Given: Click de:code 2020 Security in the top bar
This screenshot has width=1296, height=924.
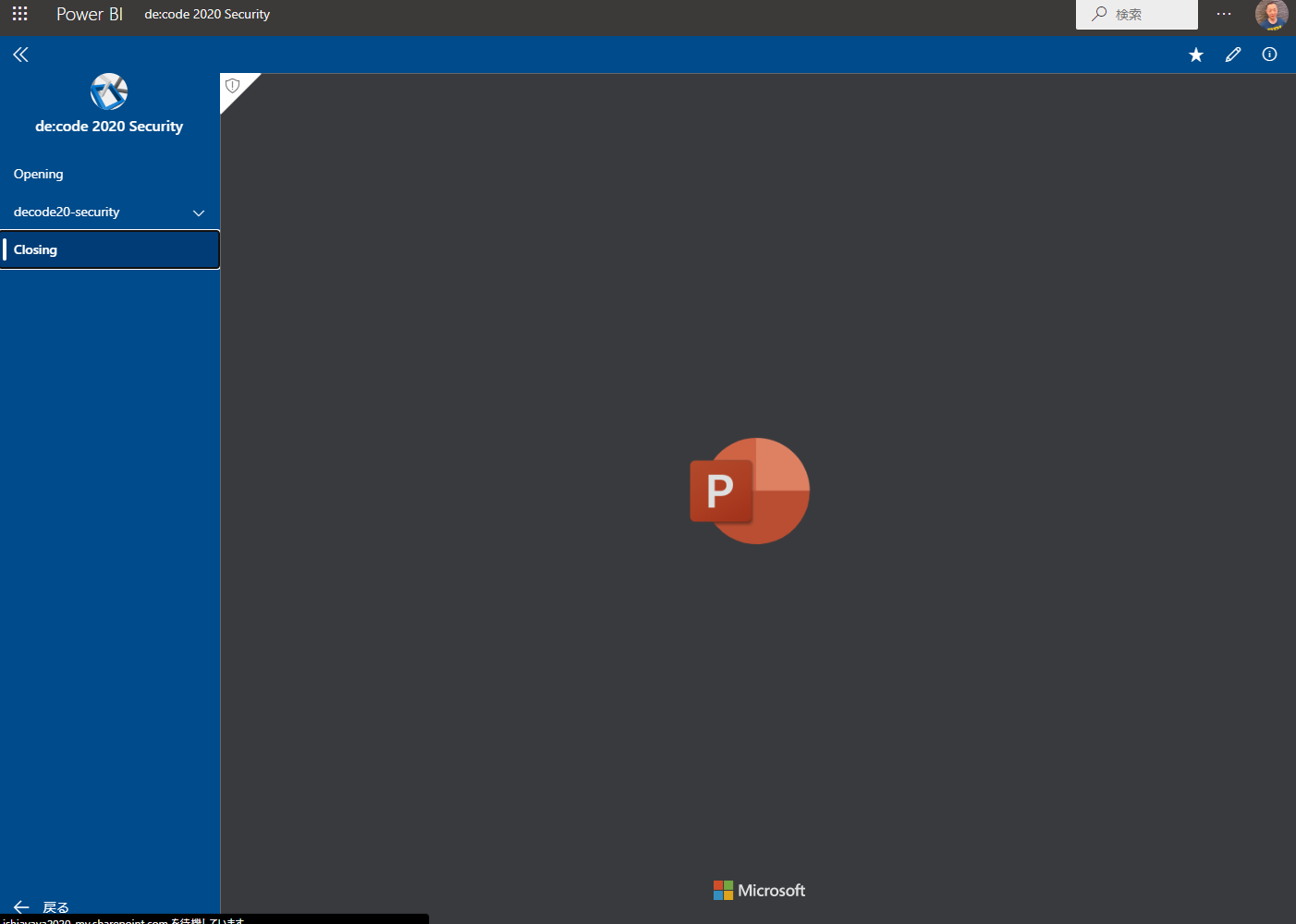Looking at the screenshot, I should (x=207, y=14).
